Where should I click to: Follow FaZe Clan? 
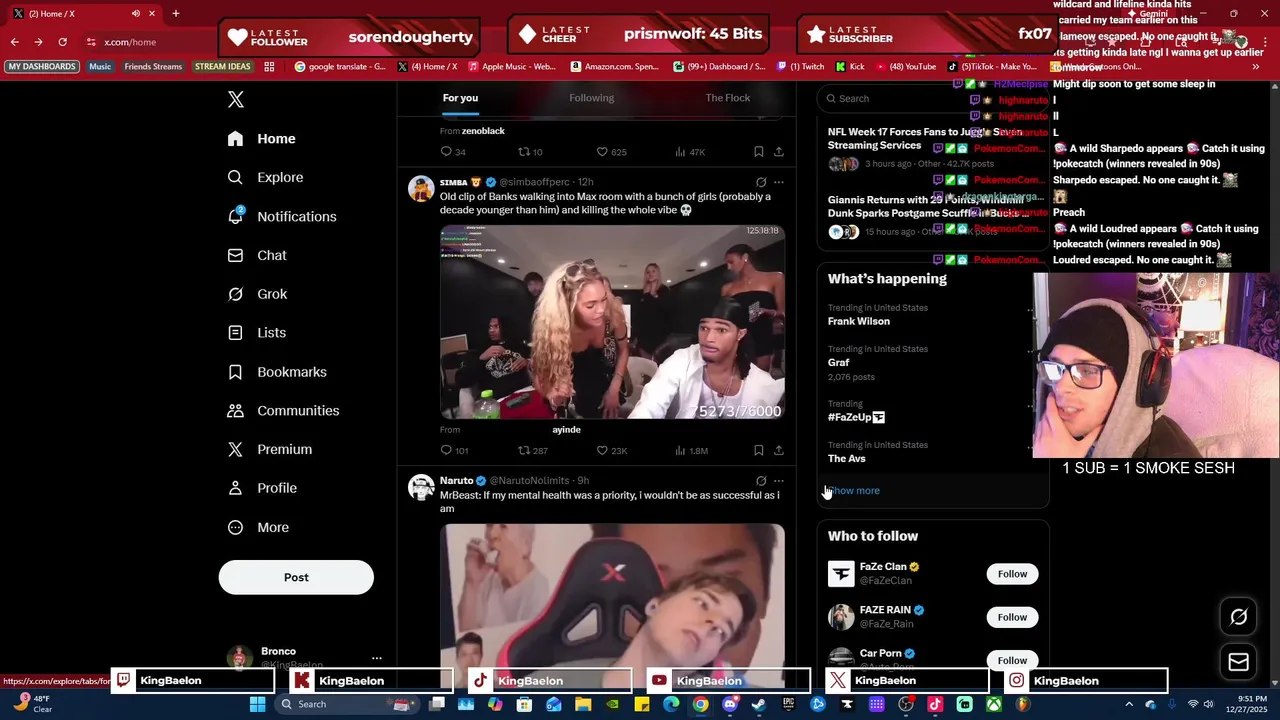pyautogui.click(x=1012, y=574)
